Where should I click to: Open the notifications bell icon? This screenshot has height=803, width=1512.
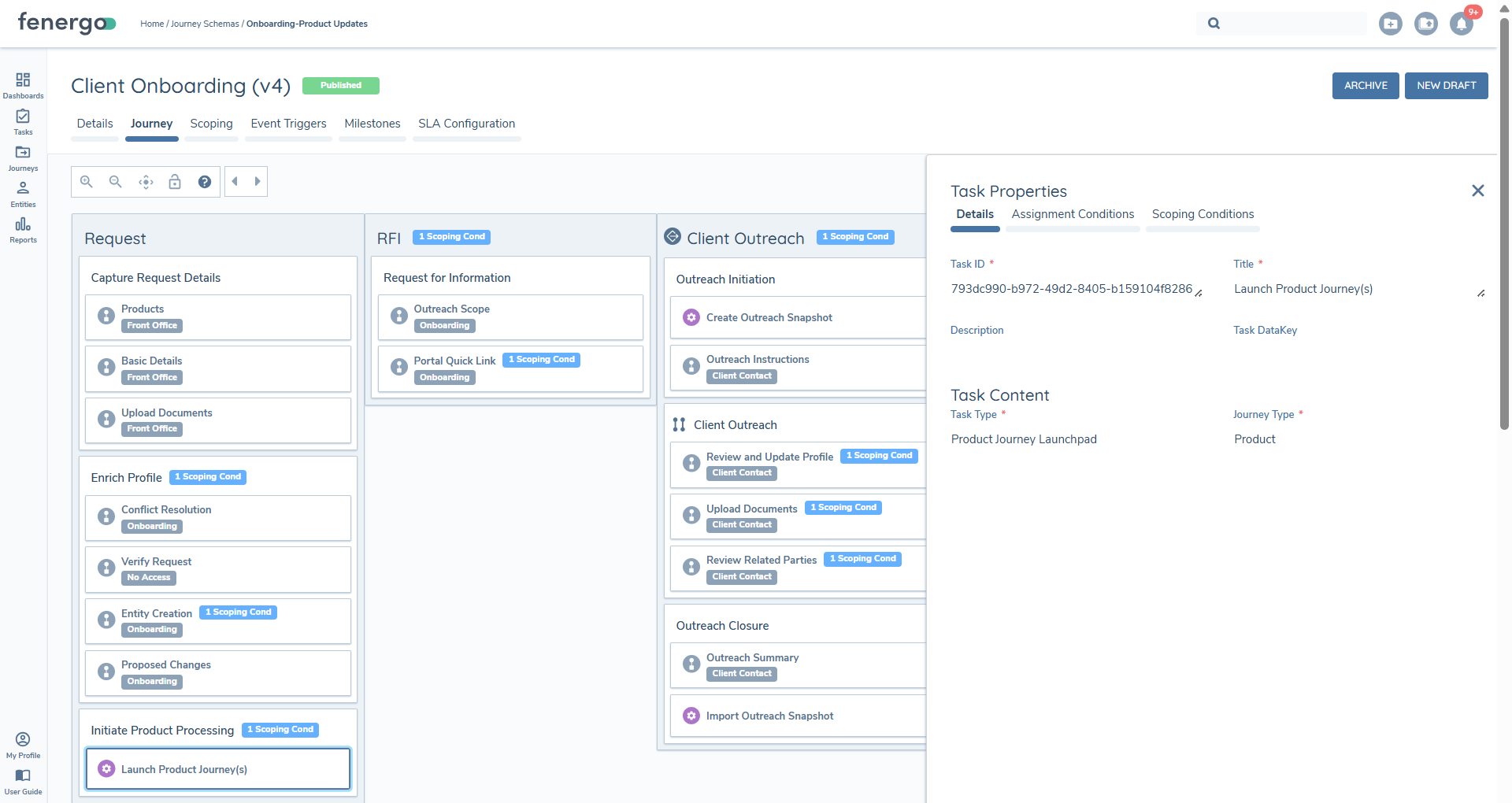1462,24
